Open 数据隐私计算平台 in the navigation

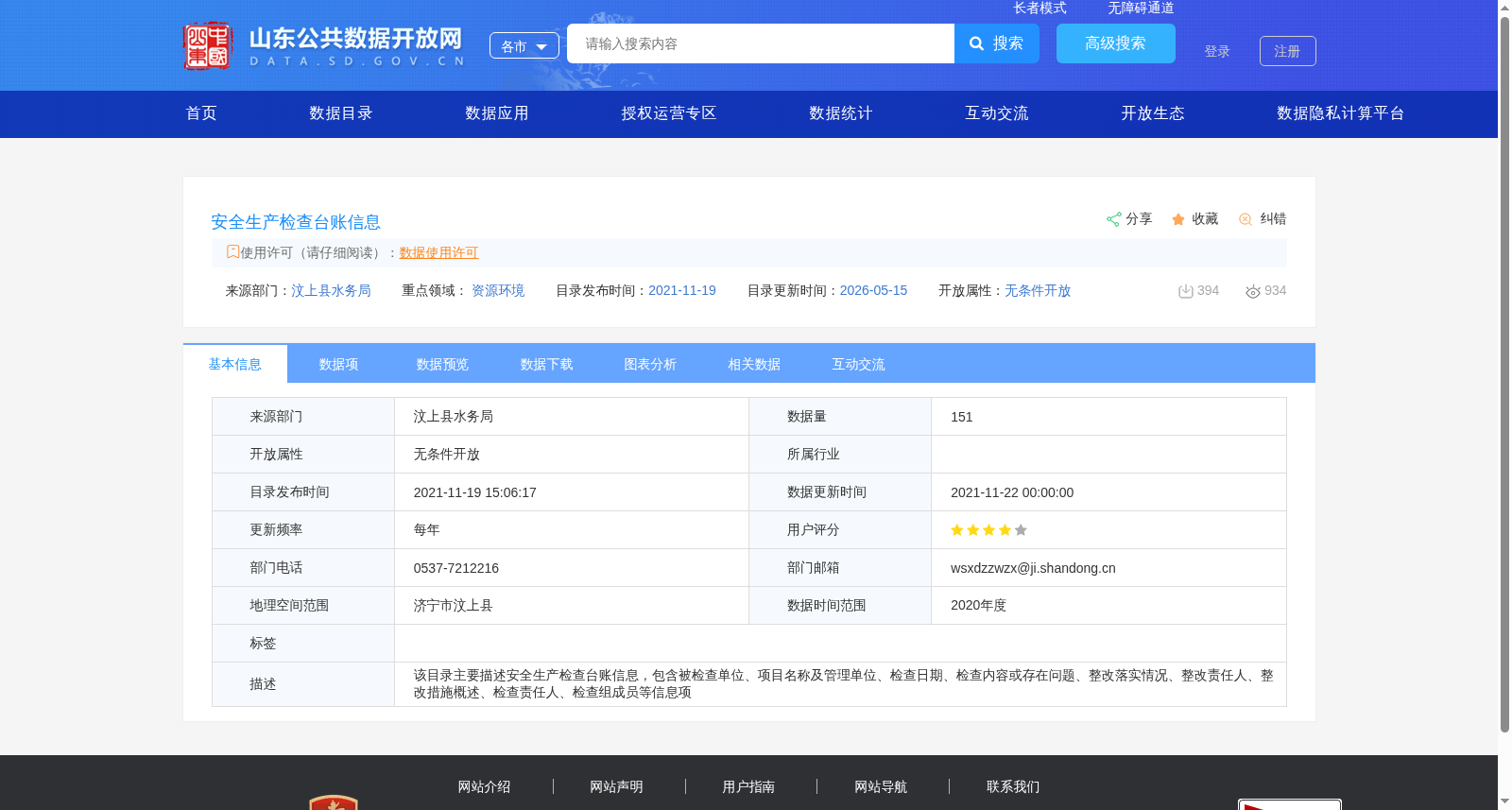pyautogui.click(x=1341, y=113)
